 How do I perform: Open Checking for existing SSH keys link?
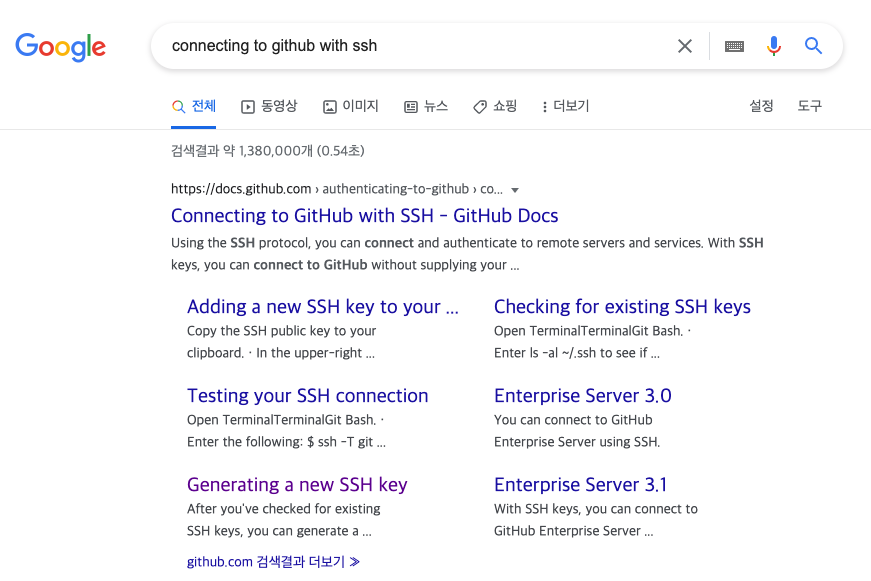point(622,307)
